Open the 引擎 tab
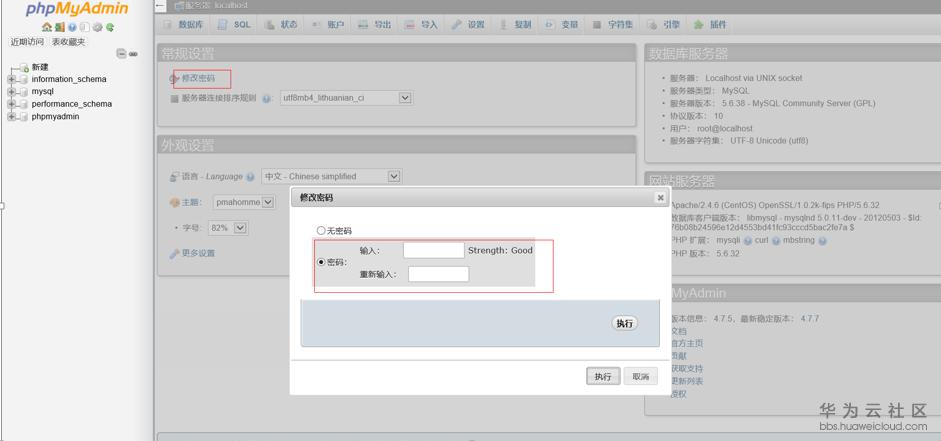 click(x=664, y=25)
